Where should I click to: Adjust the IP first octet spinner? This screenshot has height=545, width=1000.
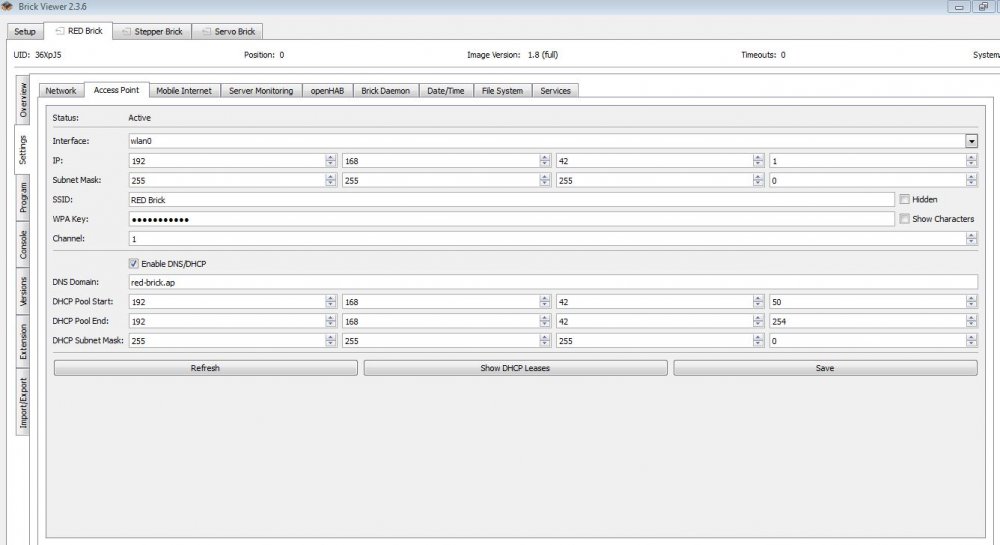(x=331, y=160)
